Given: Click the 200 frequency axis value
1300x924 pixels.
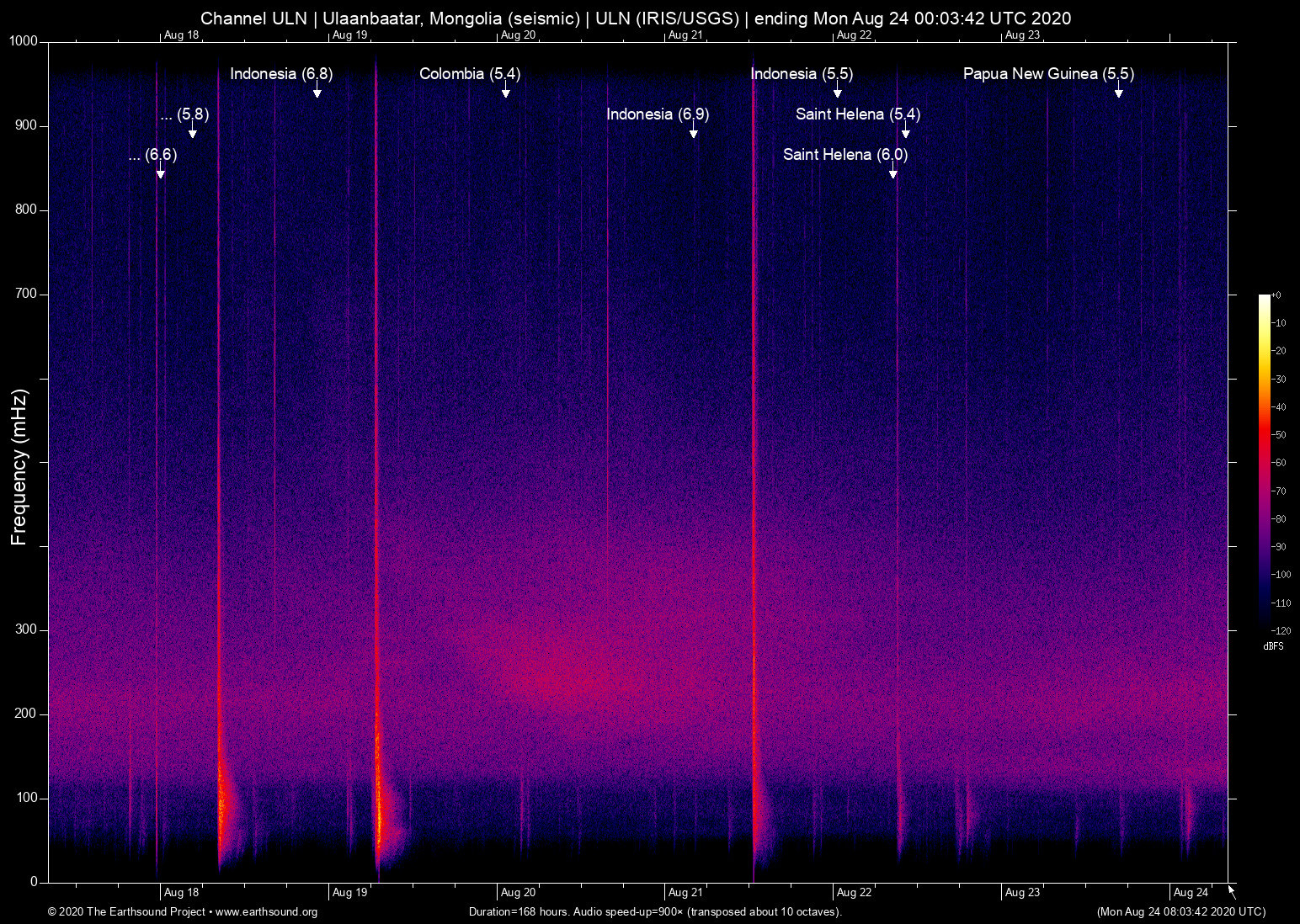Looking at the screenshot, I should pyautogui.click(x=26, y=714).
